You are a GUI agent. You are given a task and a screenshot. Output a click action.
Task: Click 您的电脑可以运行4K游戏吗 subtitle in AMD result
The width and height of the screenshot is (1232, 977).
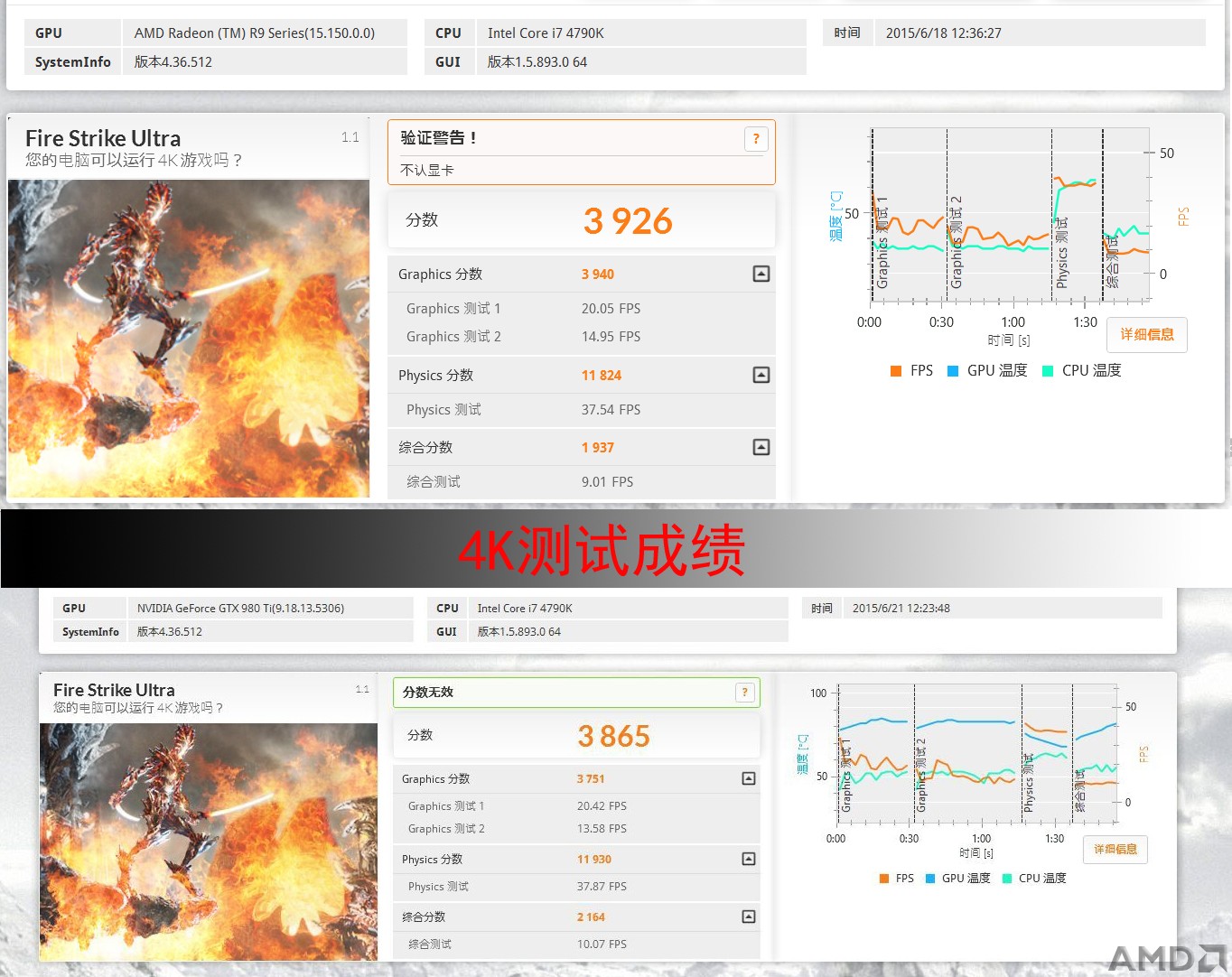134,161
